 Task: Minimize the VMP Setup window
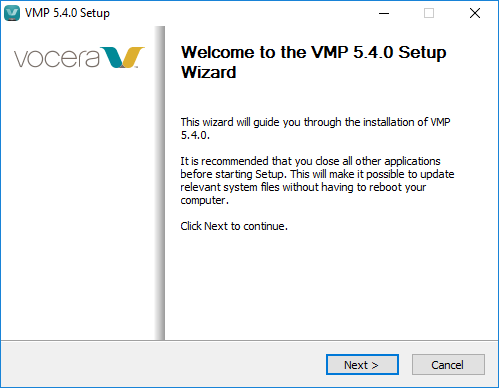(x=384, y=13)
